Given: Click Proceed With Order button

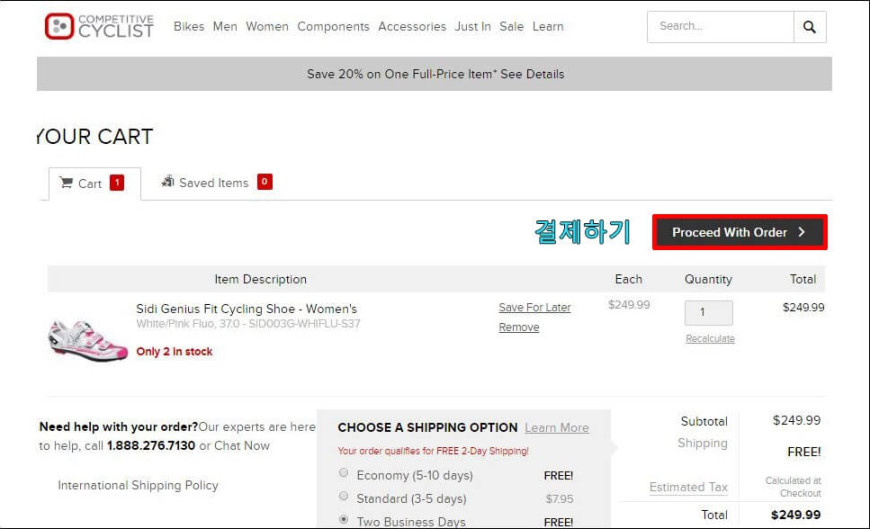Looking at the screenshot, I should (740, 232).
